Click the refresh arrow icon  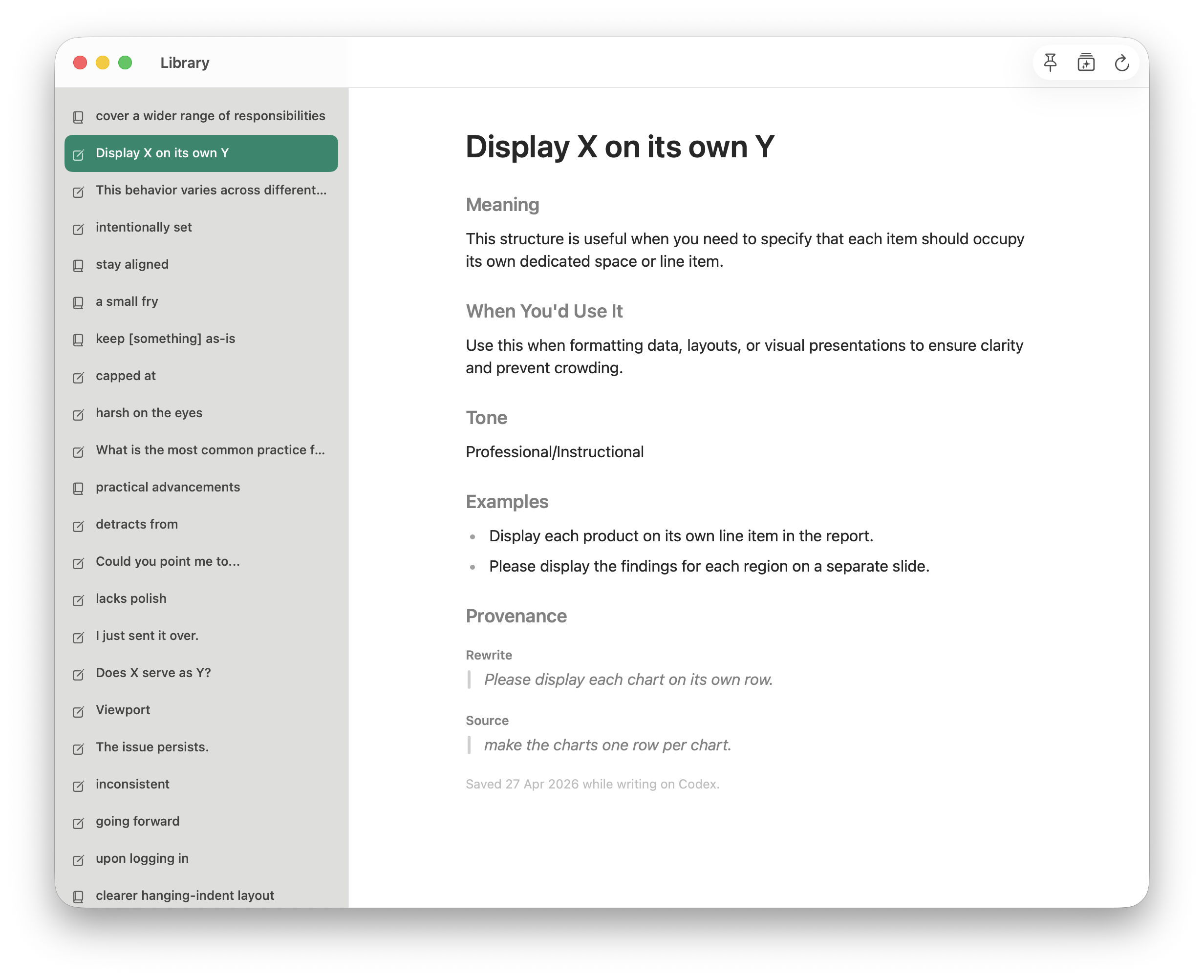click(1121, 63)
